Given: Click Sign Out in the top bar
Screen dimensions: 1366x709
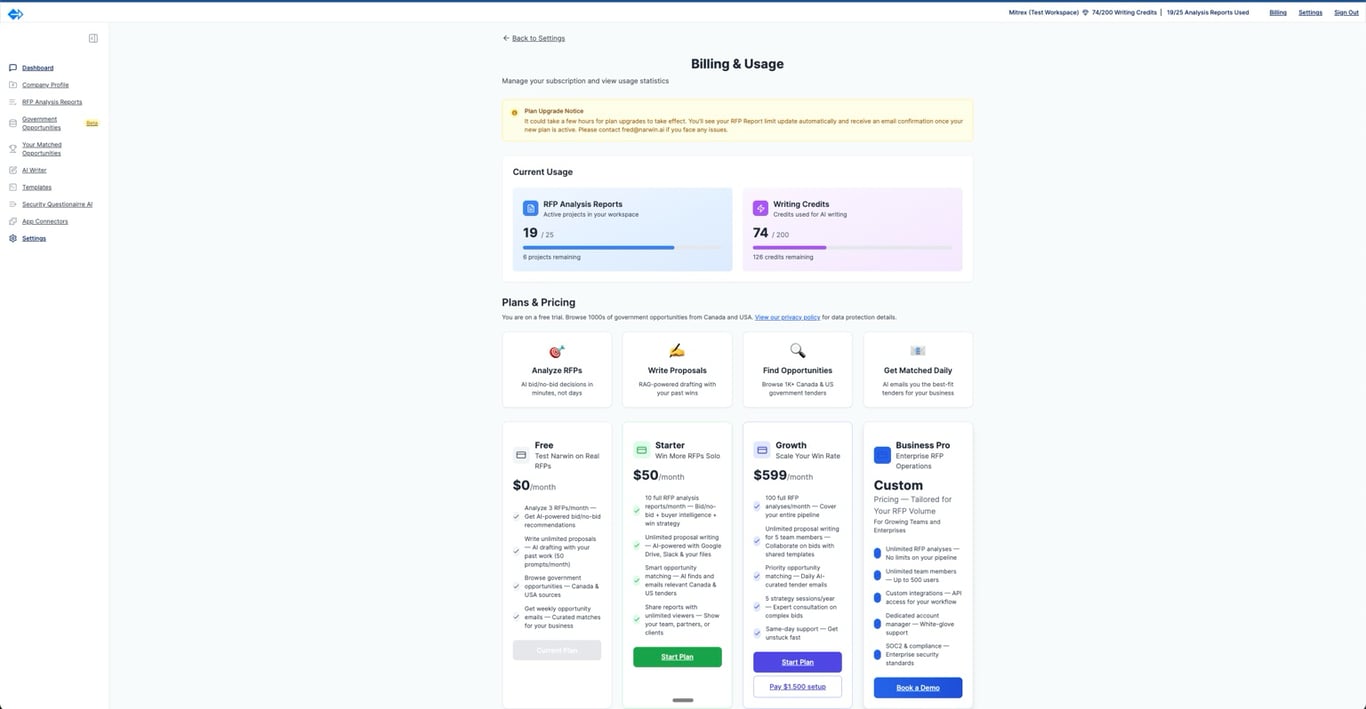Looking at the screenshot, I should (1346, 13).
